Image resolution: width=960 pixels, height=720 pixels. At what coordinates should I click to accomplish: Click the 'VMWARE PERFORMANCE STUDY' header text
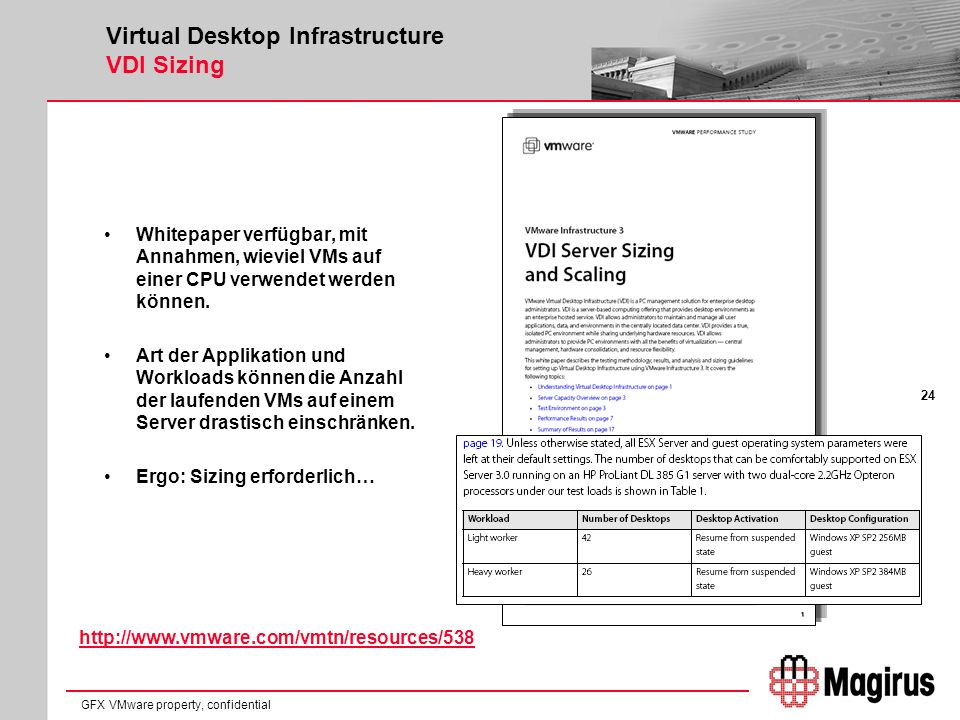click(x=713, y=132)
